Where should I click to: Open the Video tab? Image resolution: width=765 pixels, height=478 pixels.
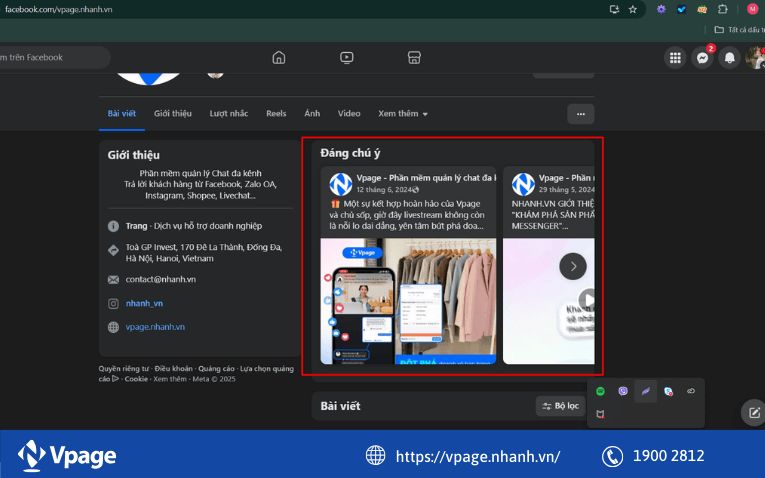click(349, 114)
